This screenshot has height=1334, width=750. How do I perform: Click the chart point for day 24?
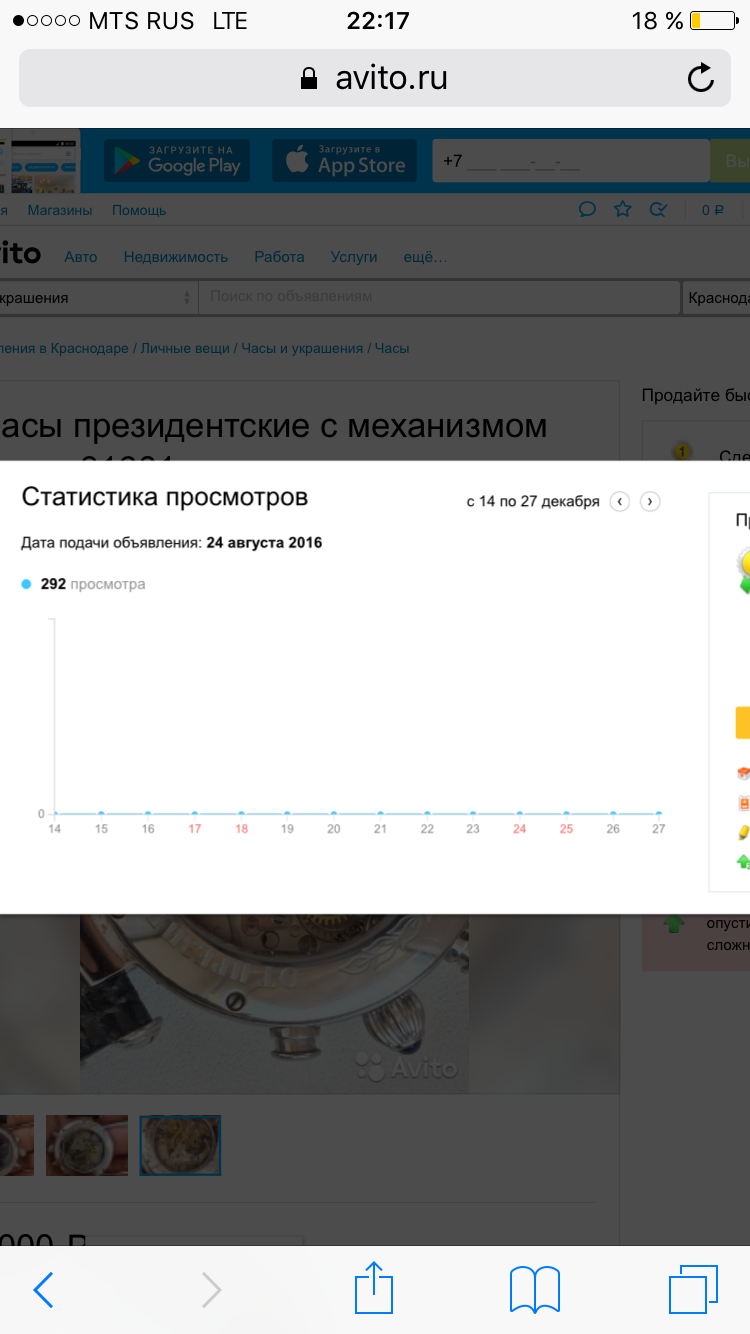tap(519, 814)
